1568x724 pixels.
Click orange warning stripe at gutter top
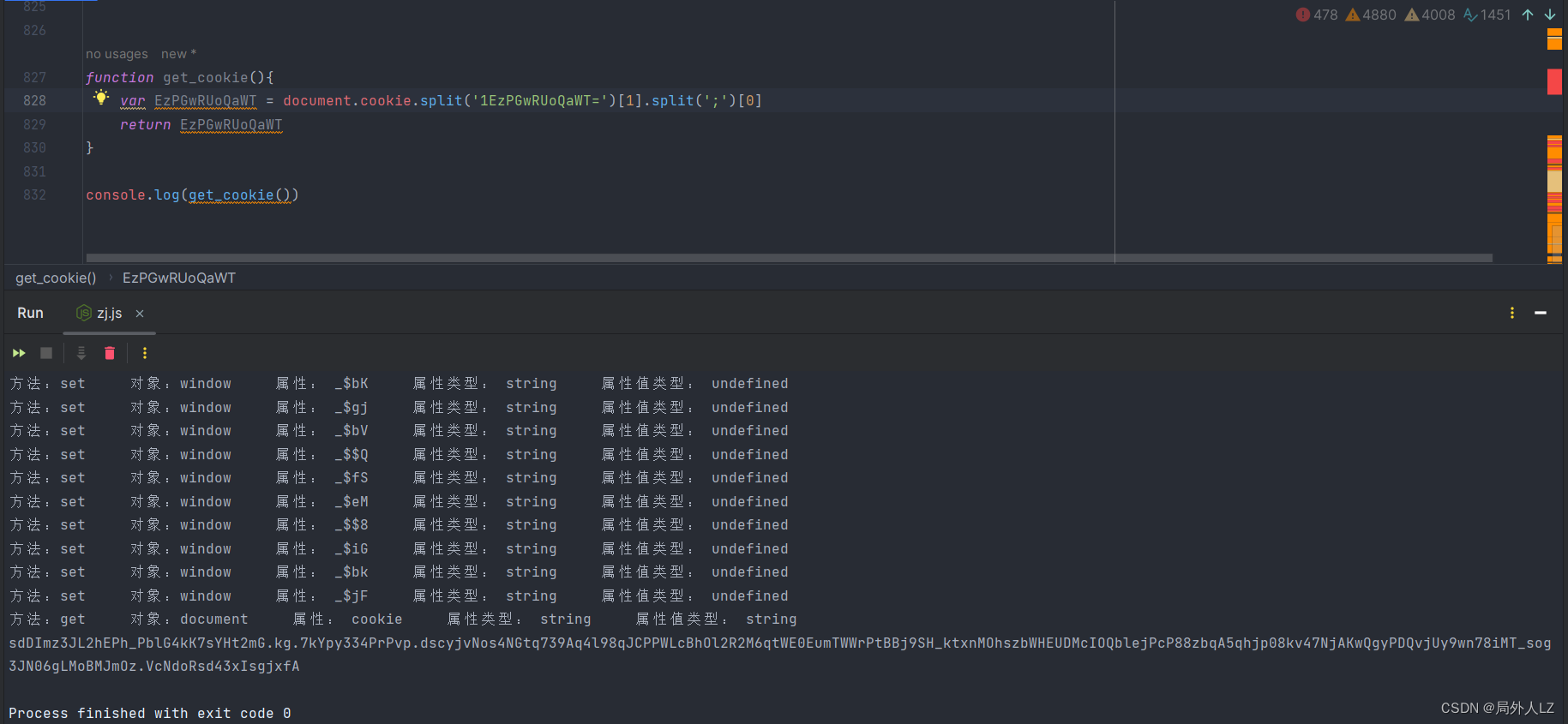(x=1554, y=39)
